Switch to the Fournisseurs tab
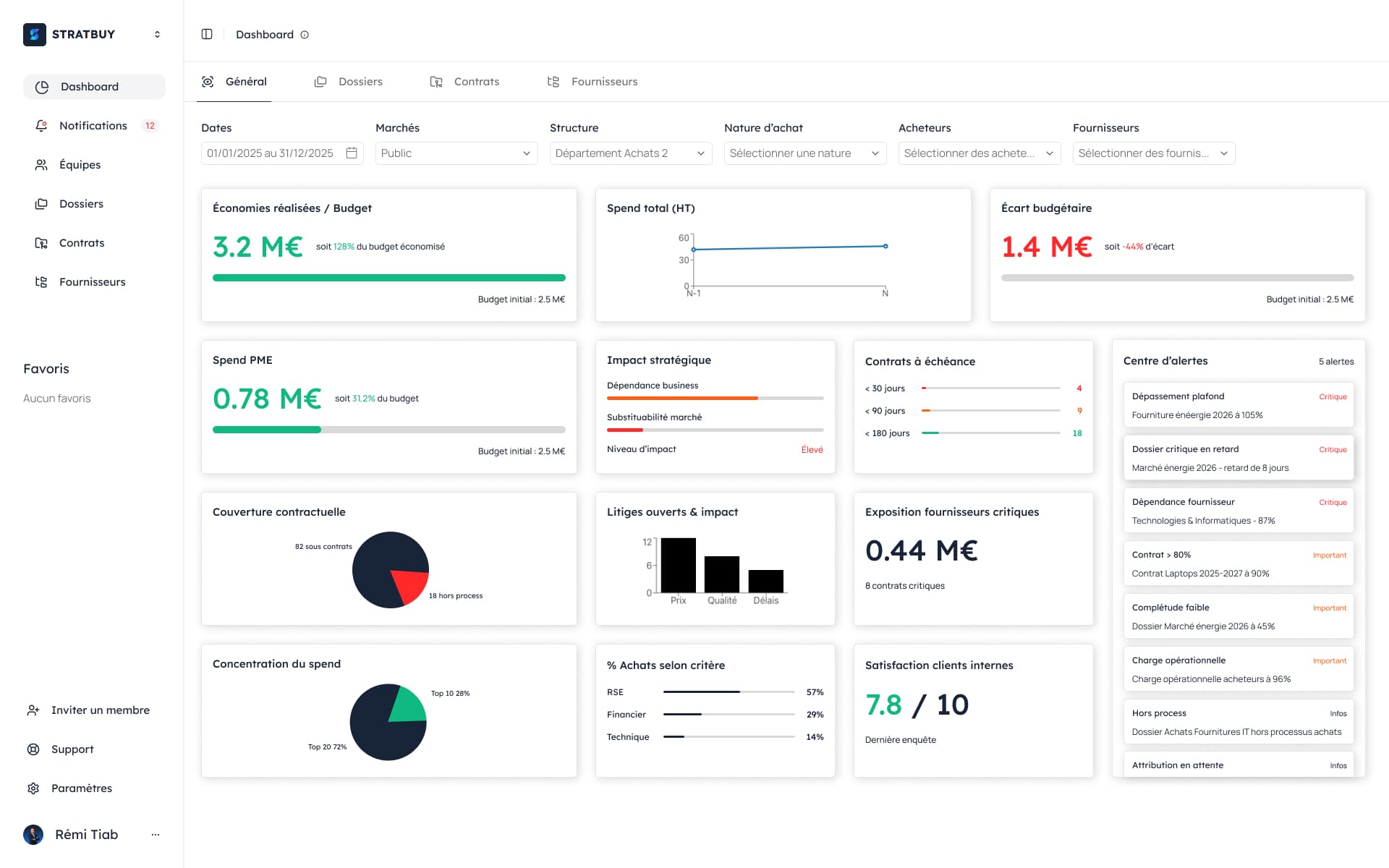 pos(604,81)
